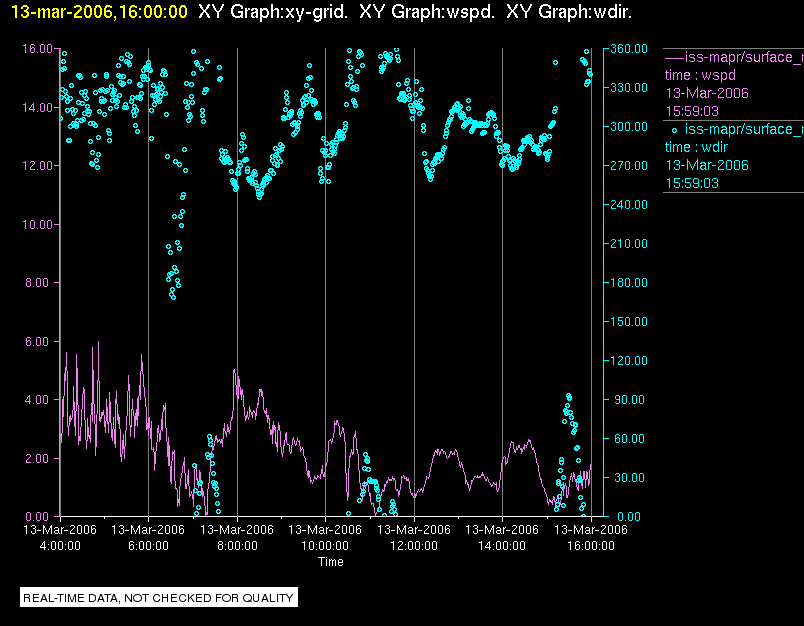Screen dimensions: 804x626
Task: Select the pink iss-mapr/surface legend entry
Action: point(734,57)
